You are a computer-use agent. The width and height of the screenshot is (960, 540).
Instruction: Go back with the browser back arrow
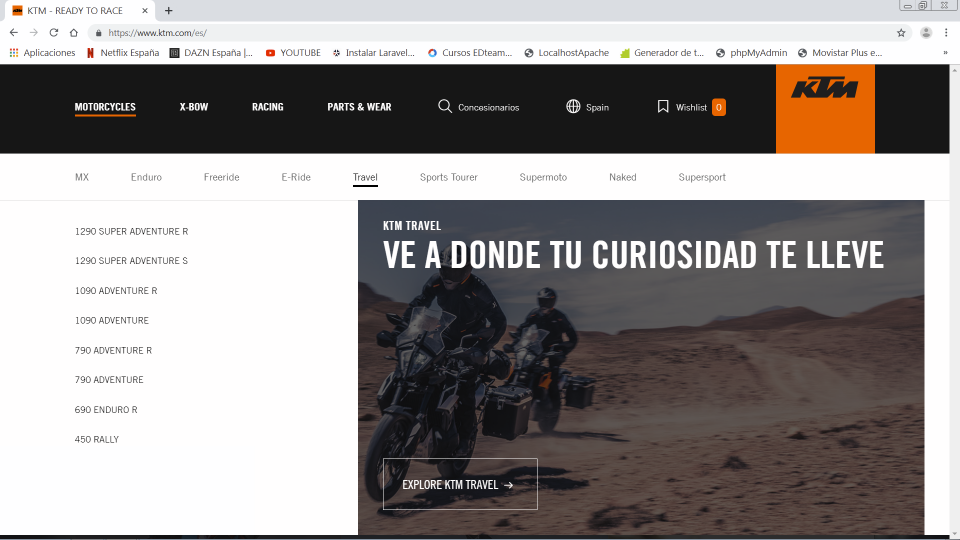[13, 32]
